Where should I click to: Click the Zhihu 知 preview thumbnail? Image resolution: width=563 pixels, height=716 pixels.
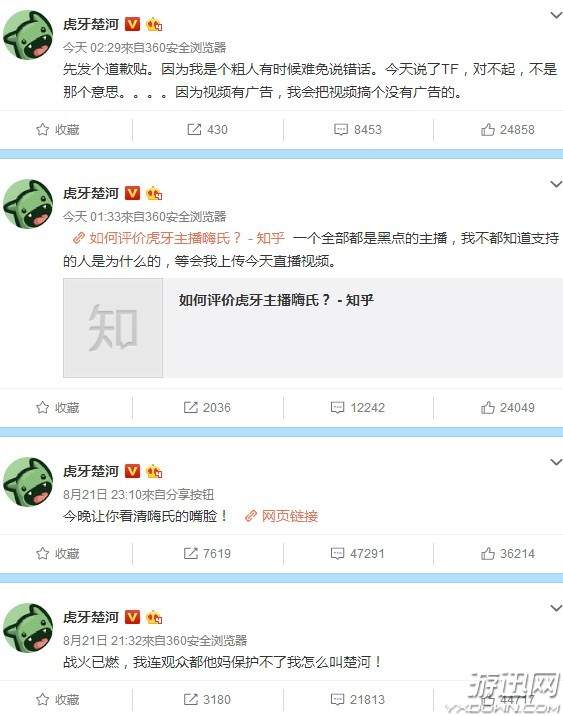pyautogui.click(x=113, y=328)
